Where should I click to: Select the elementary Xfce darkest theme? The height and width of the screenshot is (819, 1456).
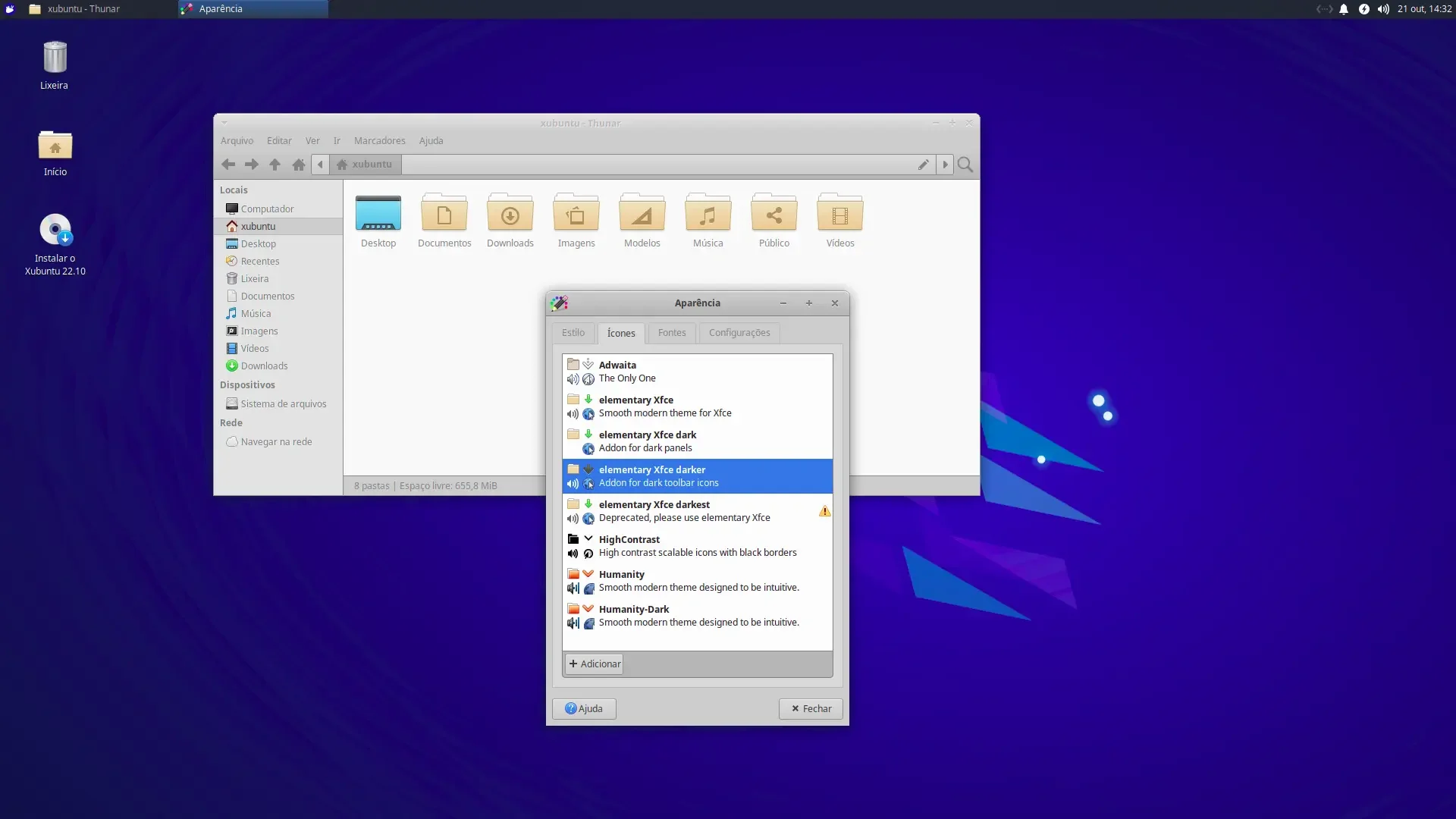[698, 511]
